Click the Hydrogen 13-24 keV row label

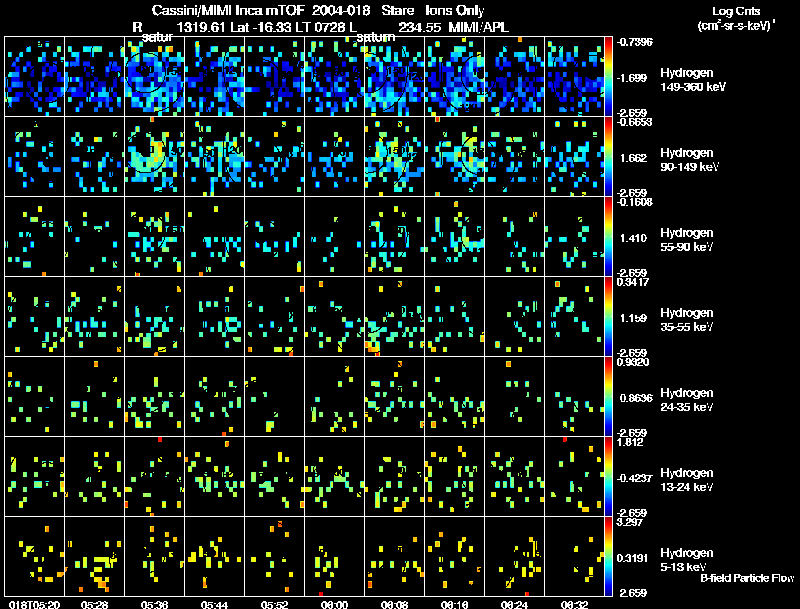(x=686, y=480)
